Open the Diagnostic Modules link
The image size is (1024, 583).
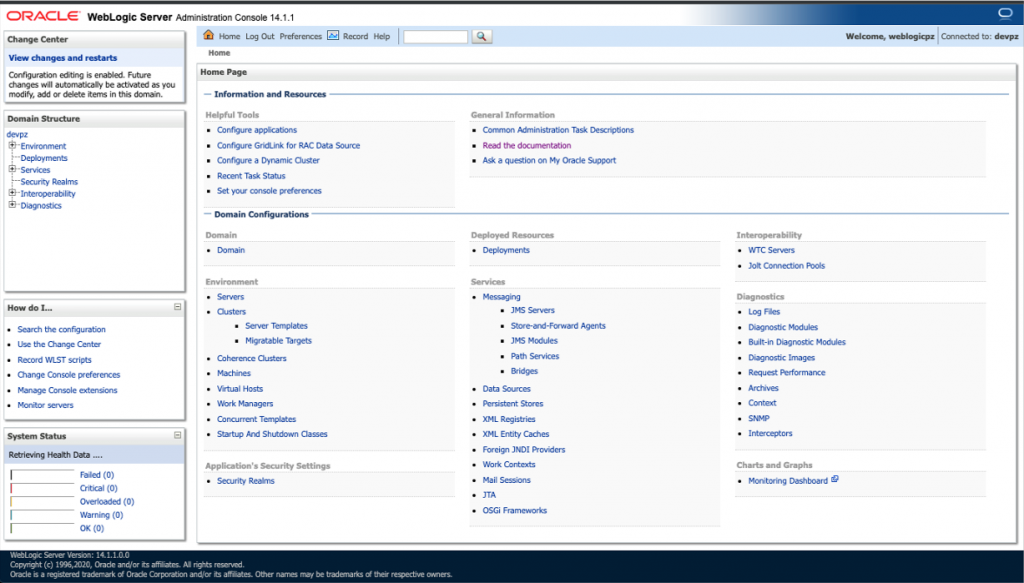point(783,327)
